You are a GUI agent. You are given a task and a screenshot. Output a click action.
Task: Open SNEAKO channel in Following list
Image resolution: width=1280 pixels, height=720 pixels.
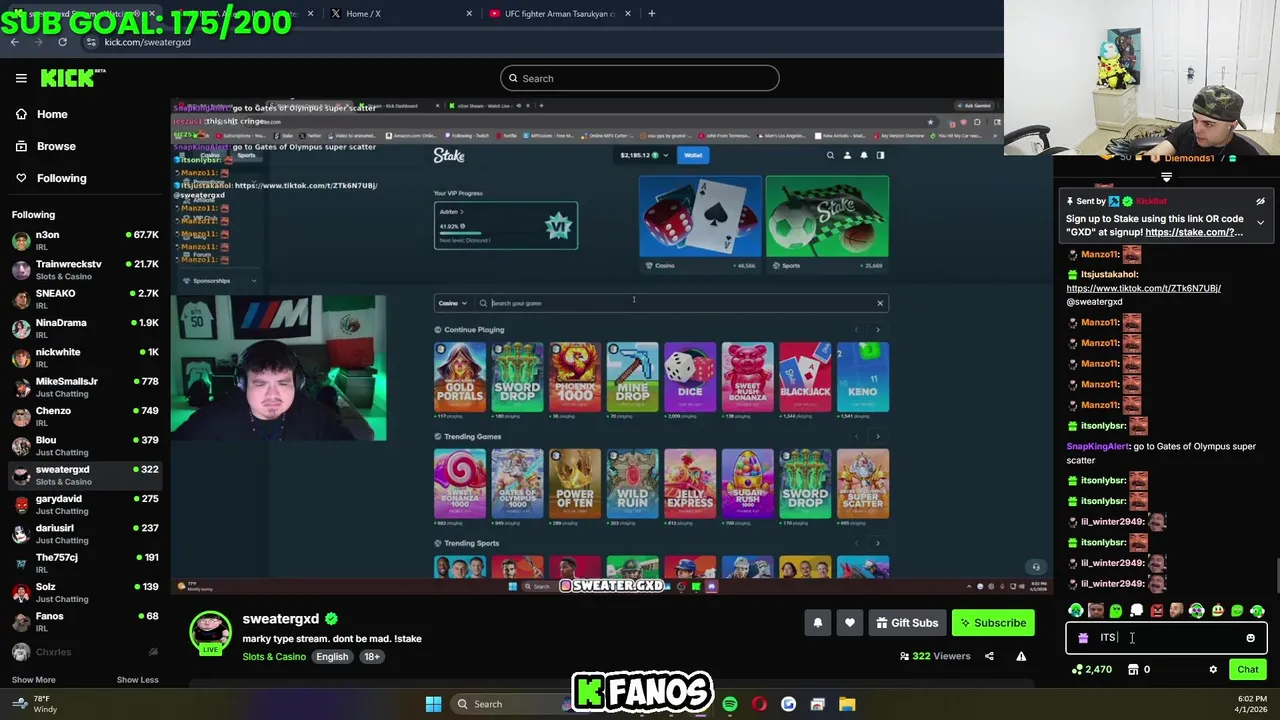coord(85,299)
